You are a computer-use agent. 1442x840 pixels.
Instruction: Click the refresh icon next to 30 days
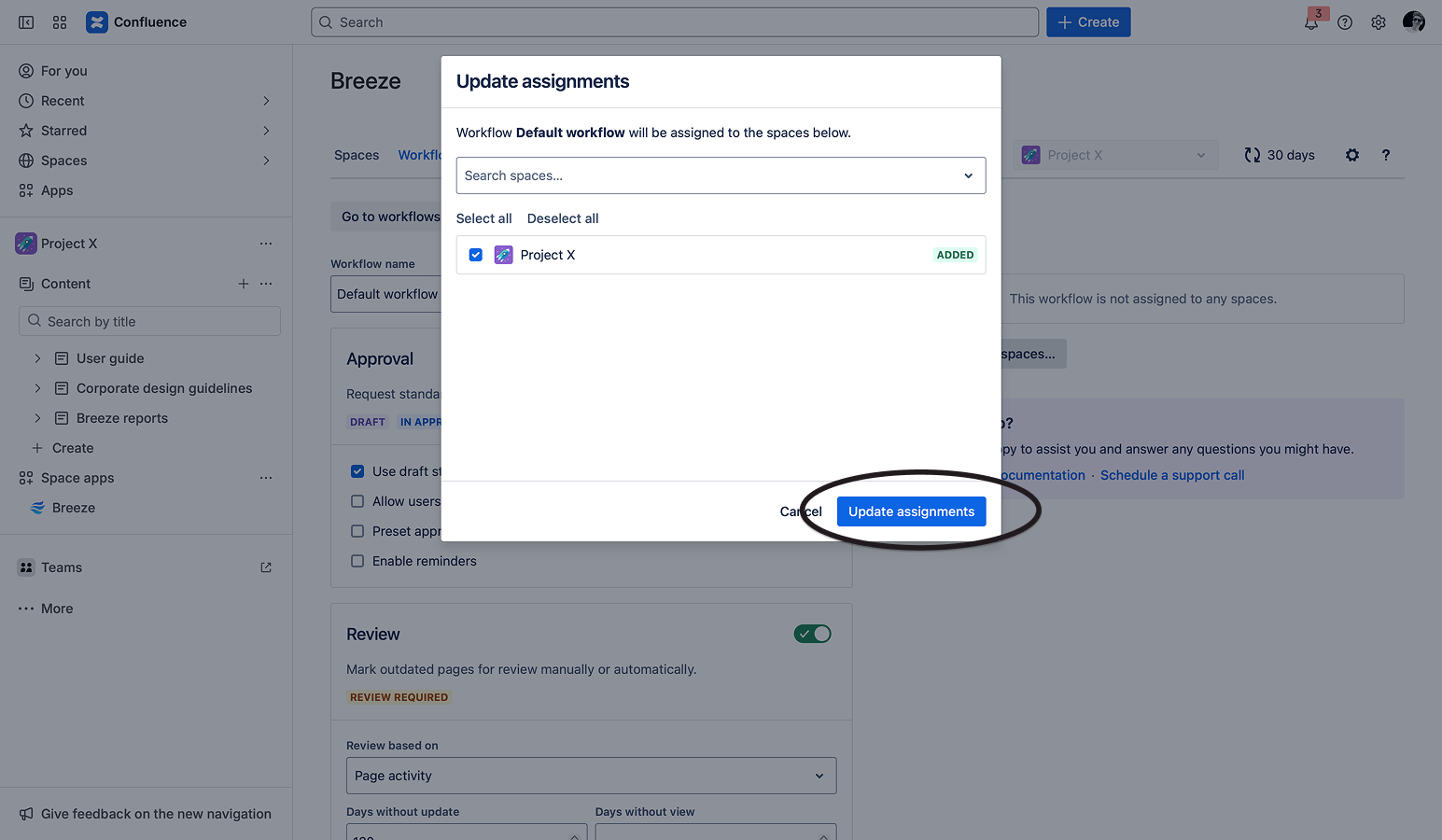click(1252, 155)
